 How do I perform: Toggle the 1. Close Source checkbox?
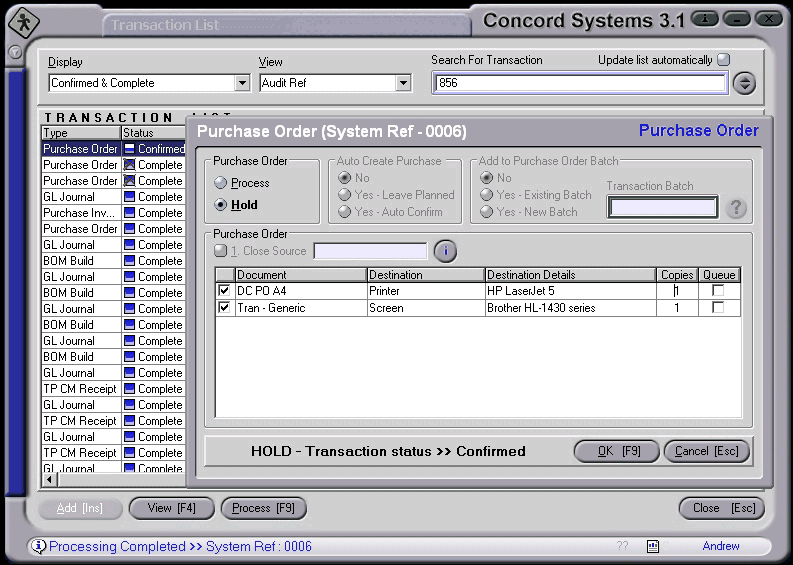point(221,250)
